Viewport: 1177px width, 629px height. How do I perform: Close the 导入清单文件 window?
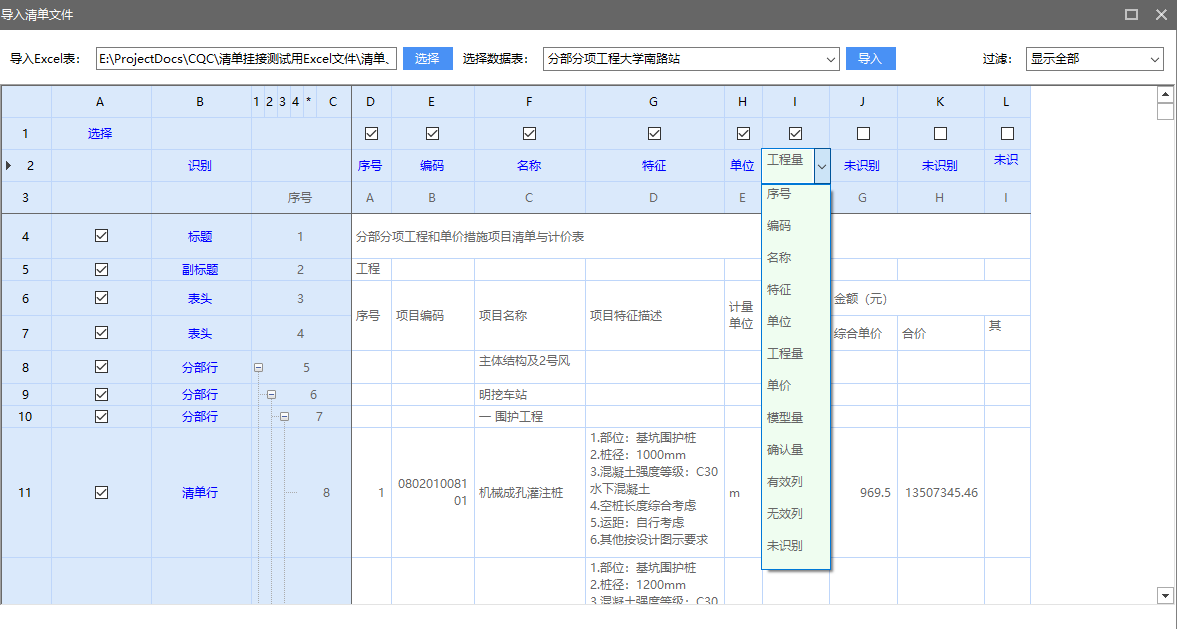click(1161, 14)
